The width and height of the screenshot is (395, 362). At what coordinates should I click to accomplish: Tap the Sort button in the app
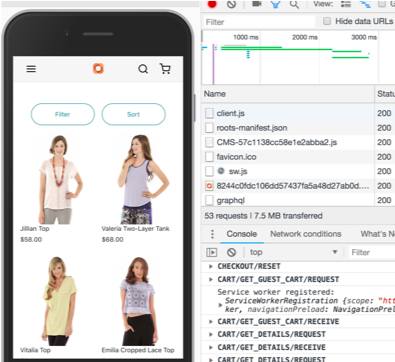(x=133, y=114)
